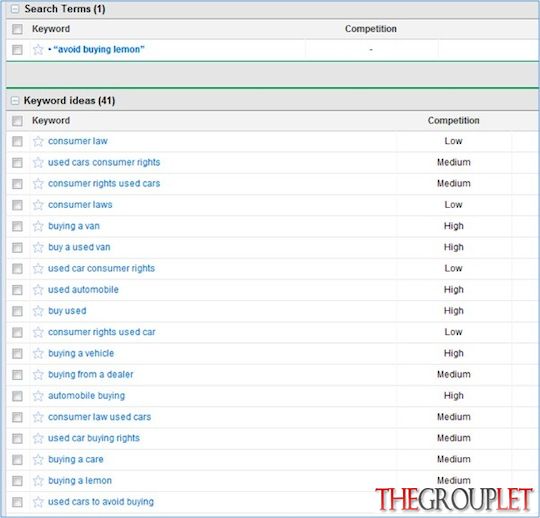Screen dimensions: 540x518
Task: Open the consumer law used cars link
Action: [x=100, y=417]
